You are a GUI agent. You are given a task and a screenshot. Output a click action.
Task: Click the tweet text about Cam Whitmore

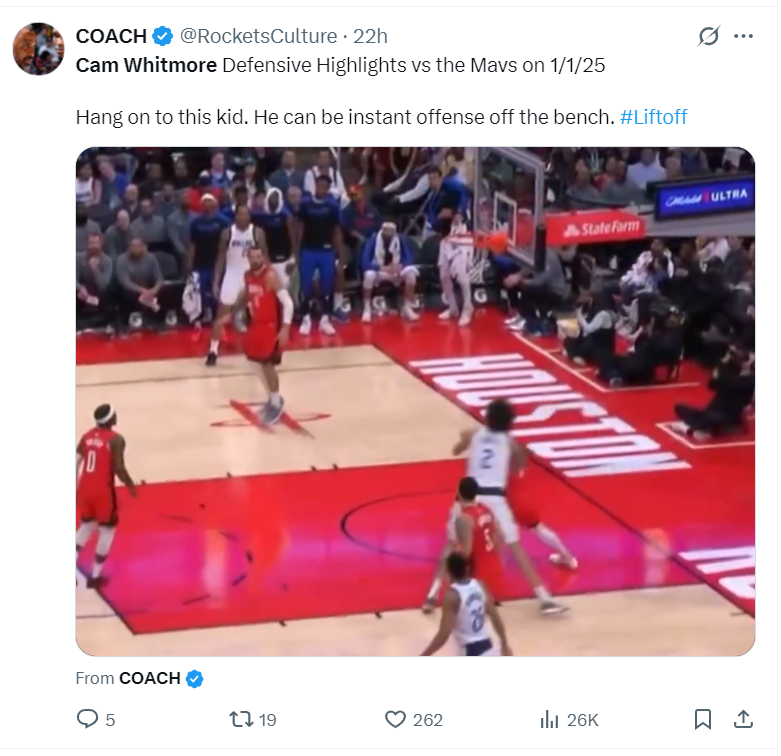382,91
